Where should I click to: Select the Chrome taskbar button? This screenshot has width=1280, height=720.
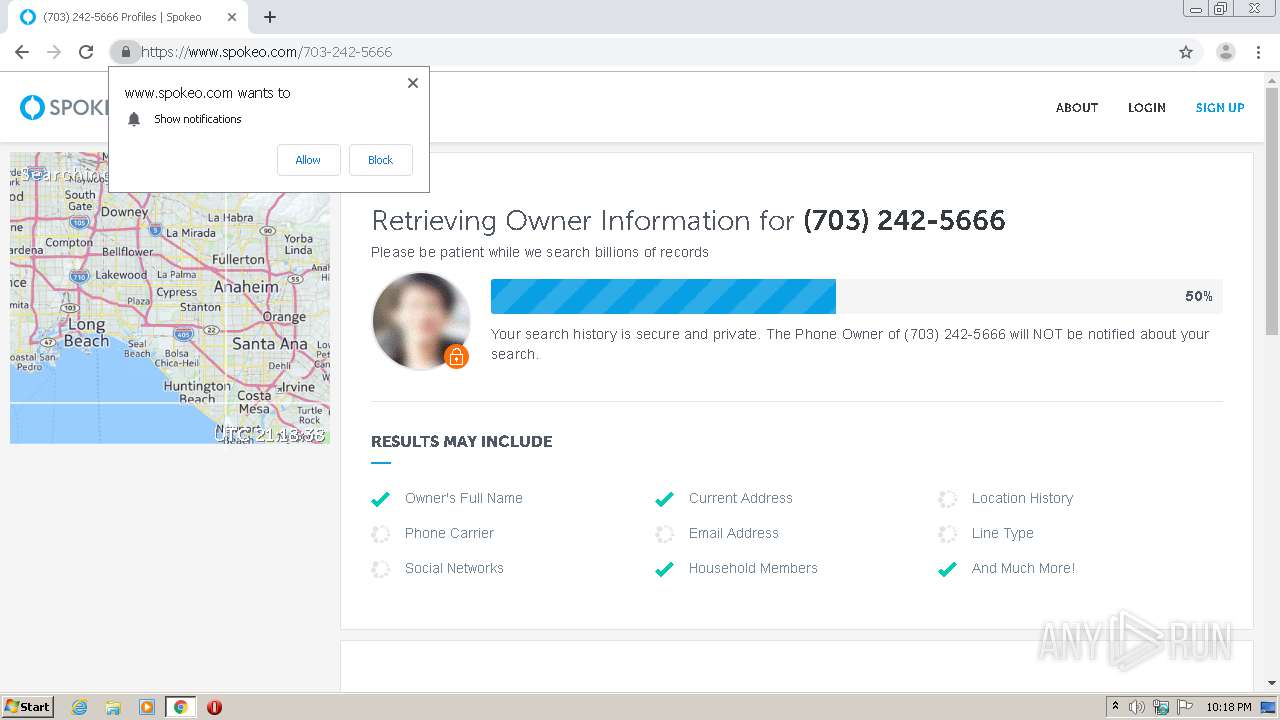click(x=180, y=707)
